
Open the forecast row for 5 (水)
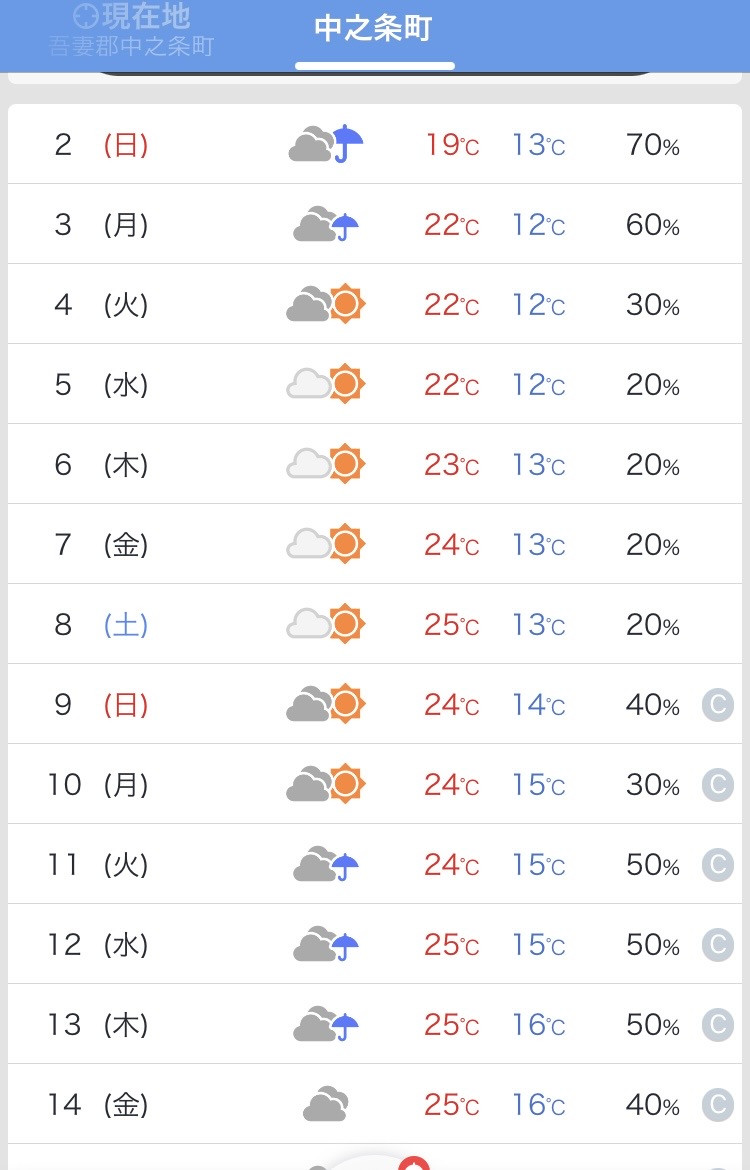375,384
